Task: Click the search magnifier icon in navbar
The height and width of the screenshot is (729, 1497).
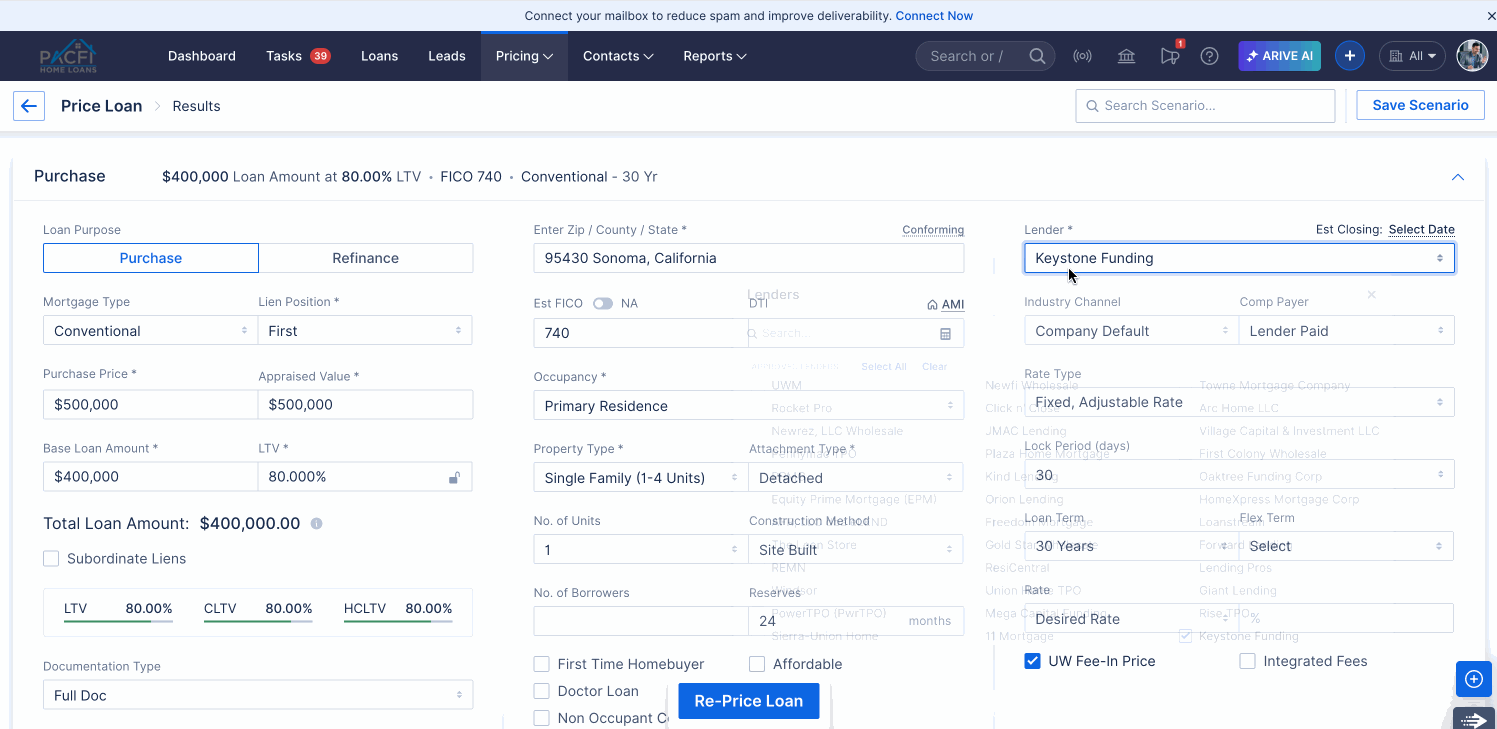Action: 1038,56
